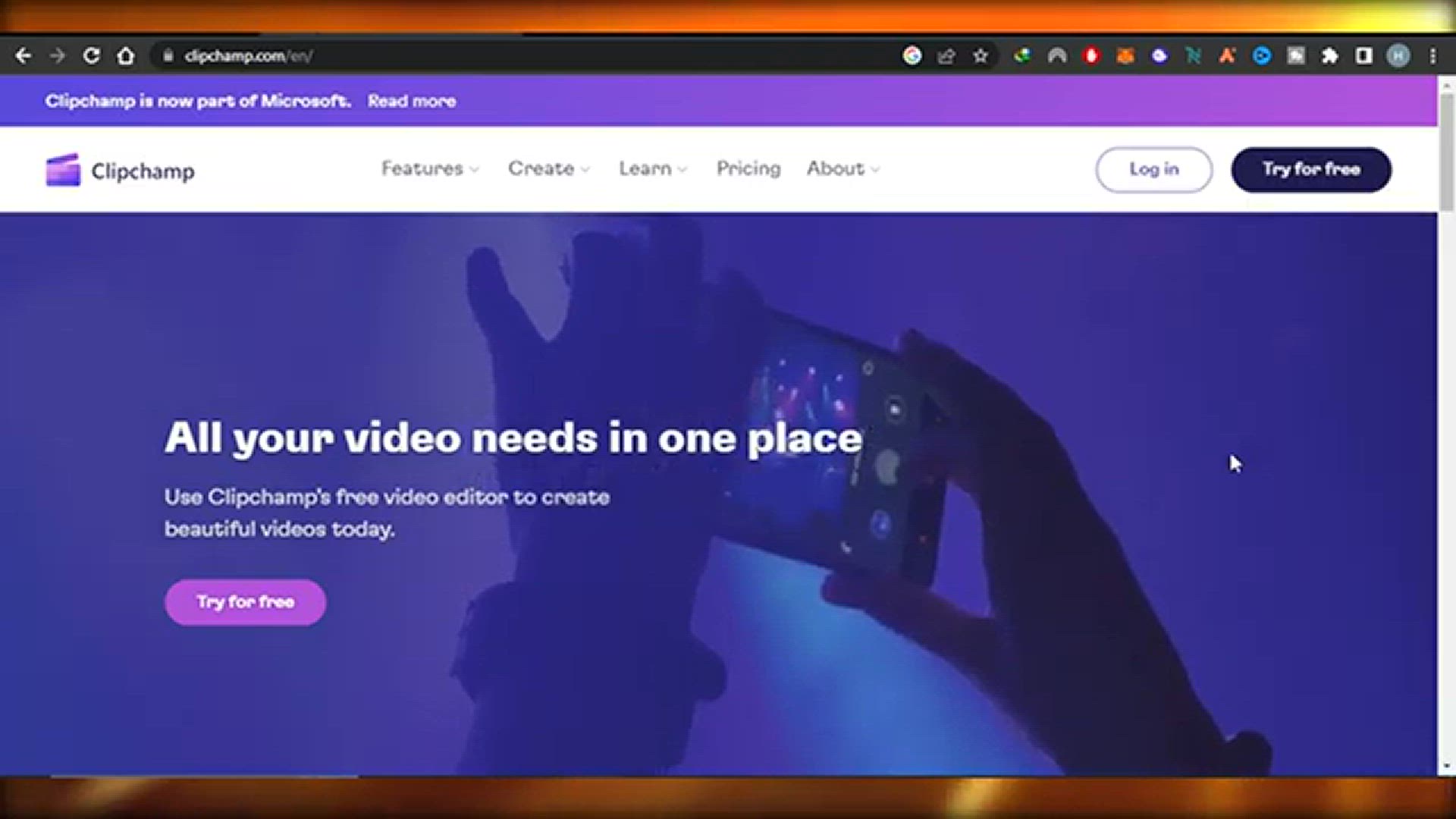The image size is (1456, 819).
Task: Click the dark Try for free header button
Action: [1311, 169]
